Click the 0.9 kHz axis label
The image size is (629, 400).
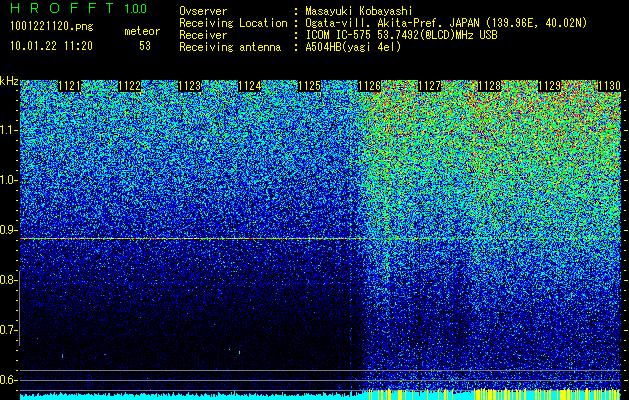pos(8,230)
